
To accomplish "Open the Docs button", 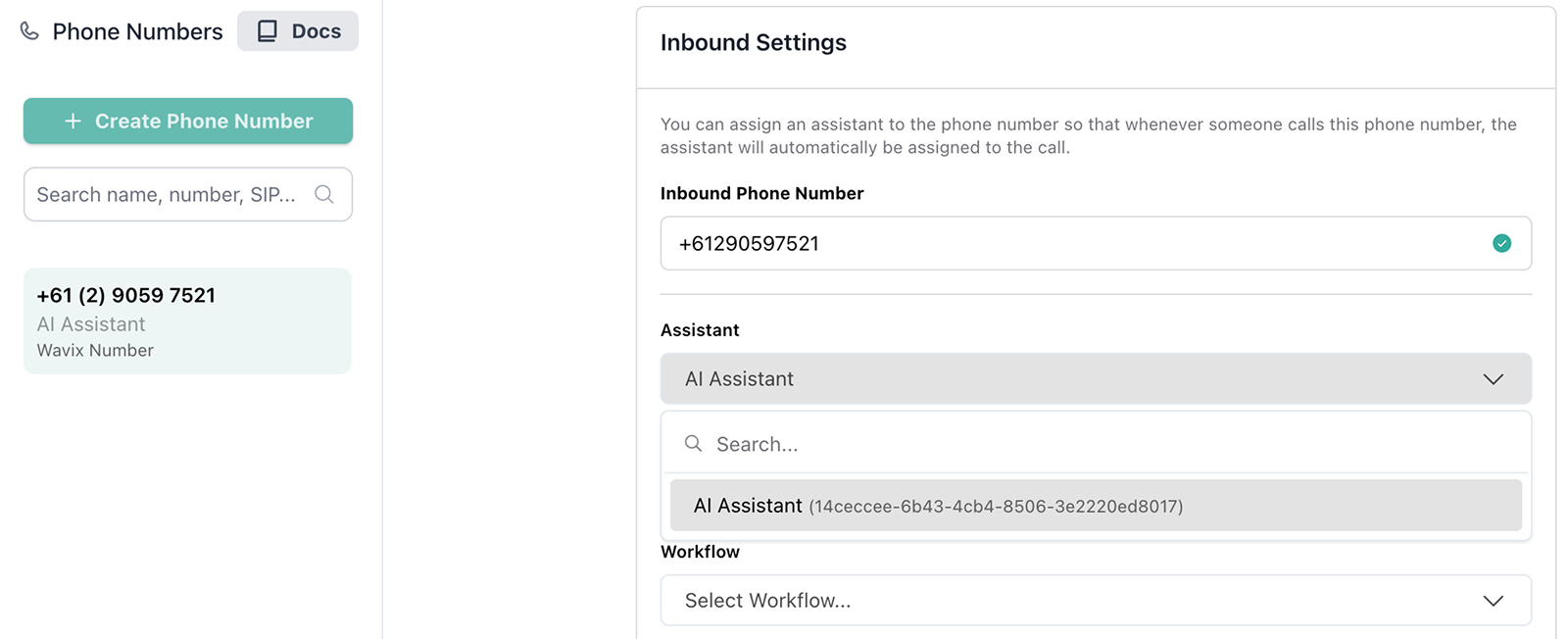I will coord(298,31).
